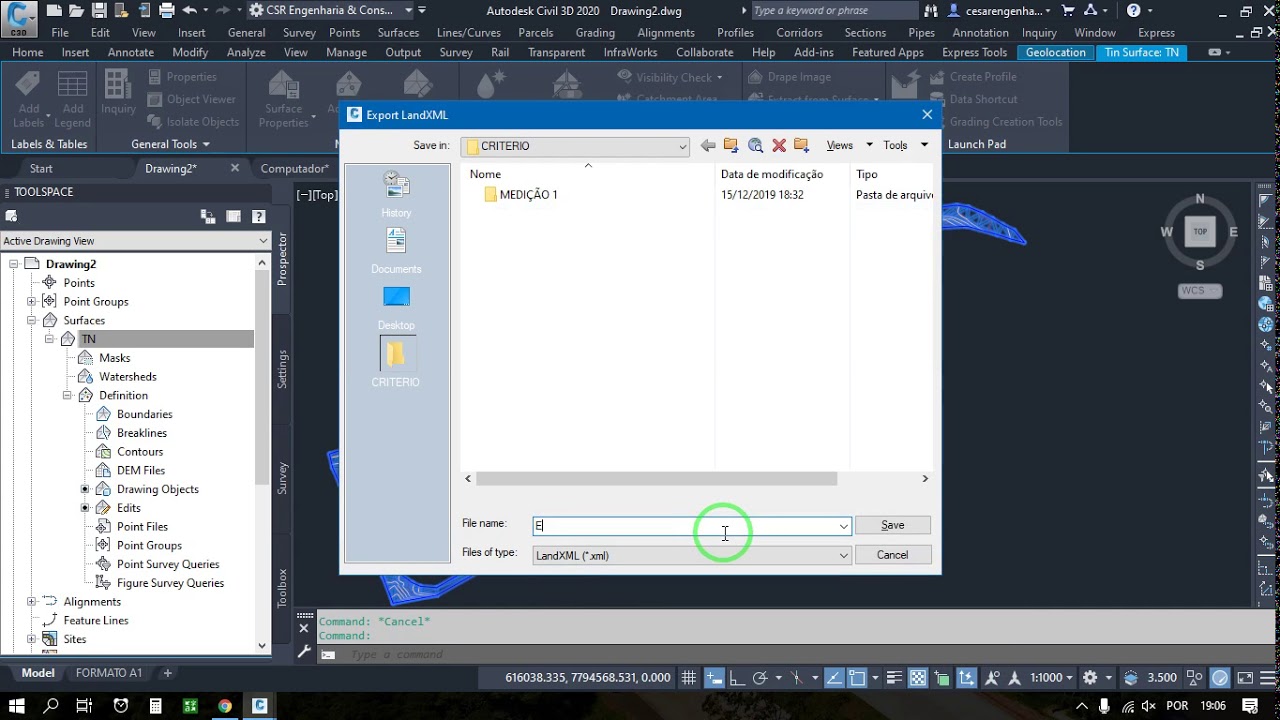The height and width of the screenshot is (720, 1280).
Task: Click the Cancel button in Export dialog
Action: point(893,555)
